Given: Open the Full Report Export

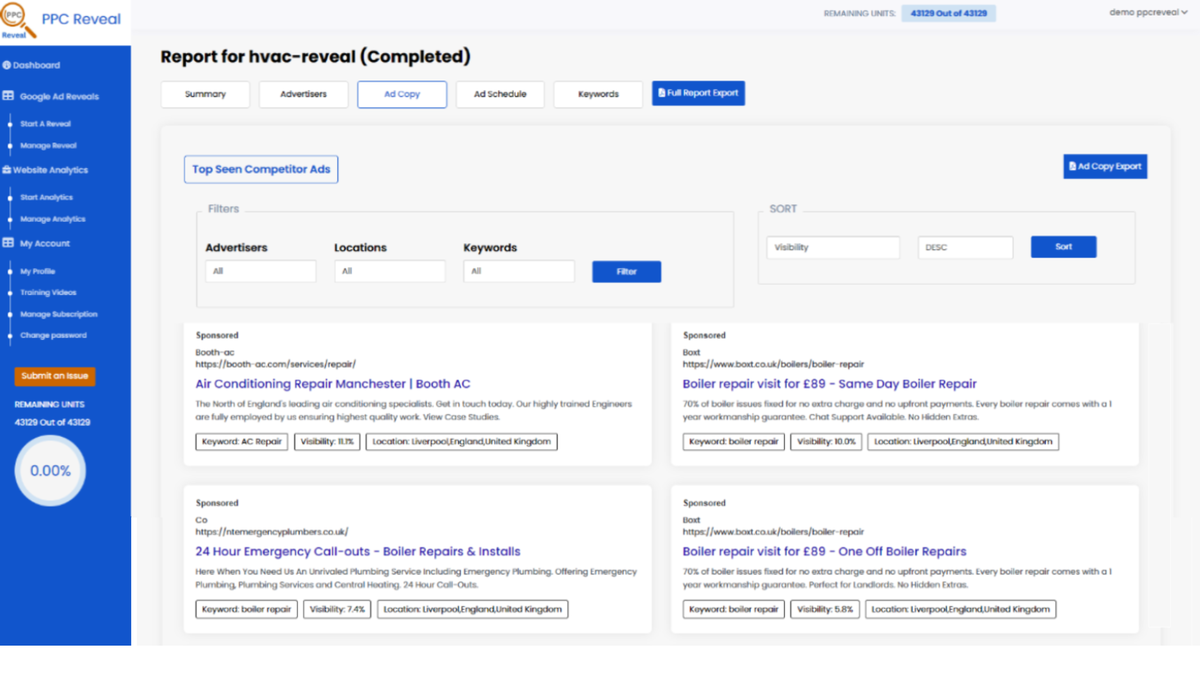Looking at the screenshot, I should (x=697, y=93).
